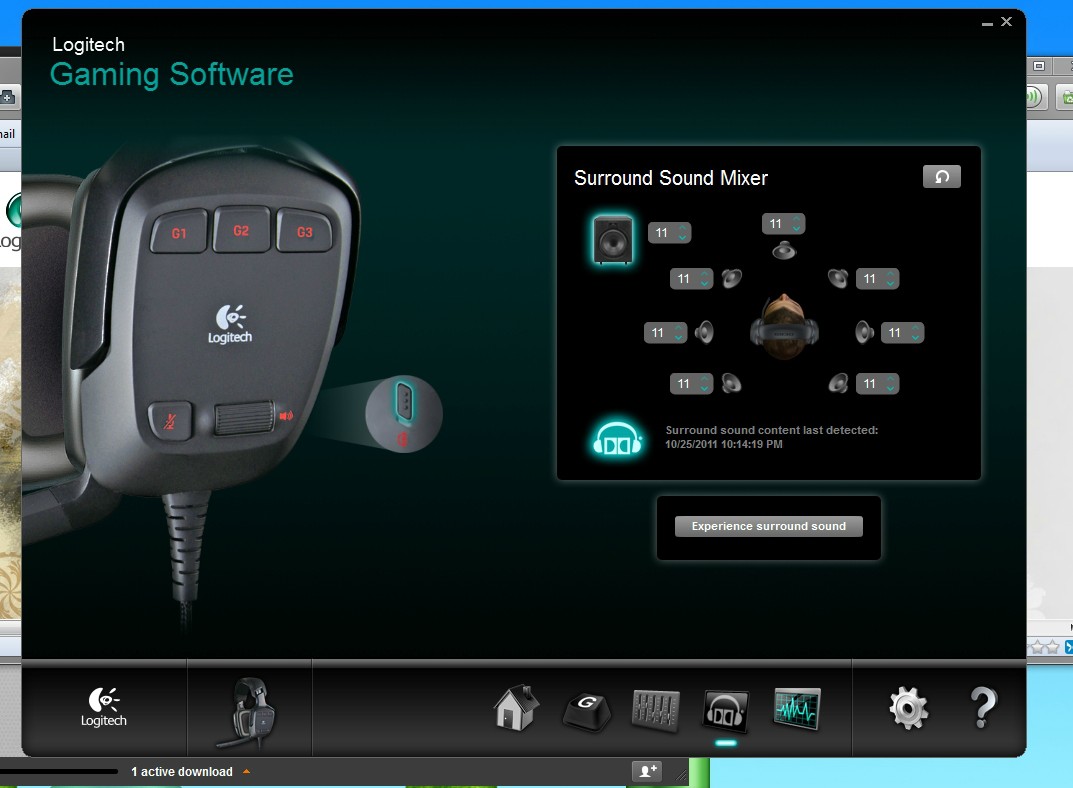Screen dimensions: 1073x788
Task: Open the equalizer mixer board icon
Action: point(656,709)
